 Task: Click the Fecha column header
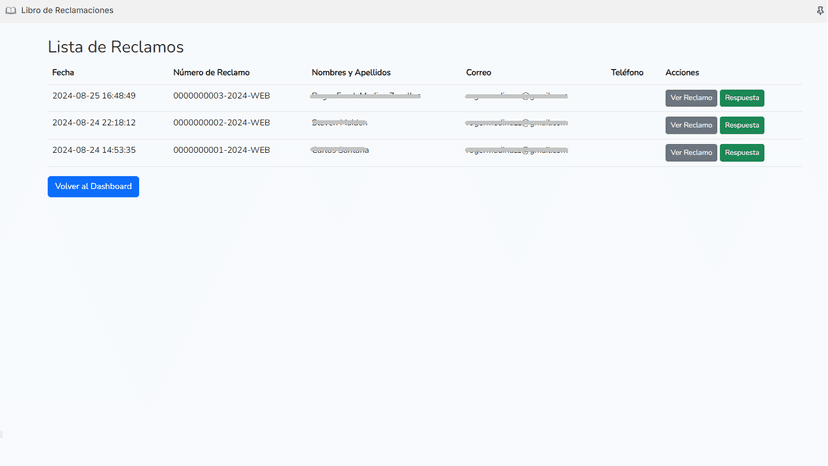point(63,73)
